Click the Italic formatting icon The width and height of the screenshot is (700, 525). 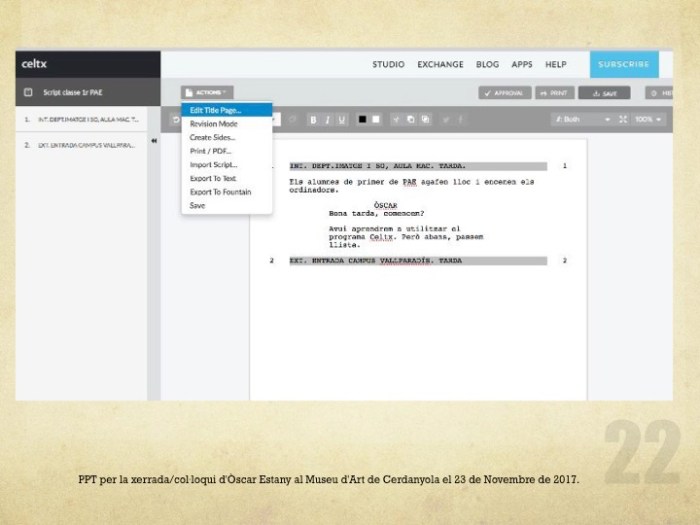click(328, 119)
